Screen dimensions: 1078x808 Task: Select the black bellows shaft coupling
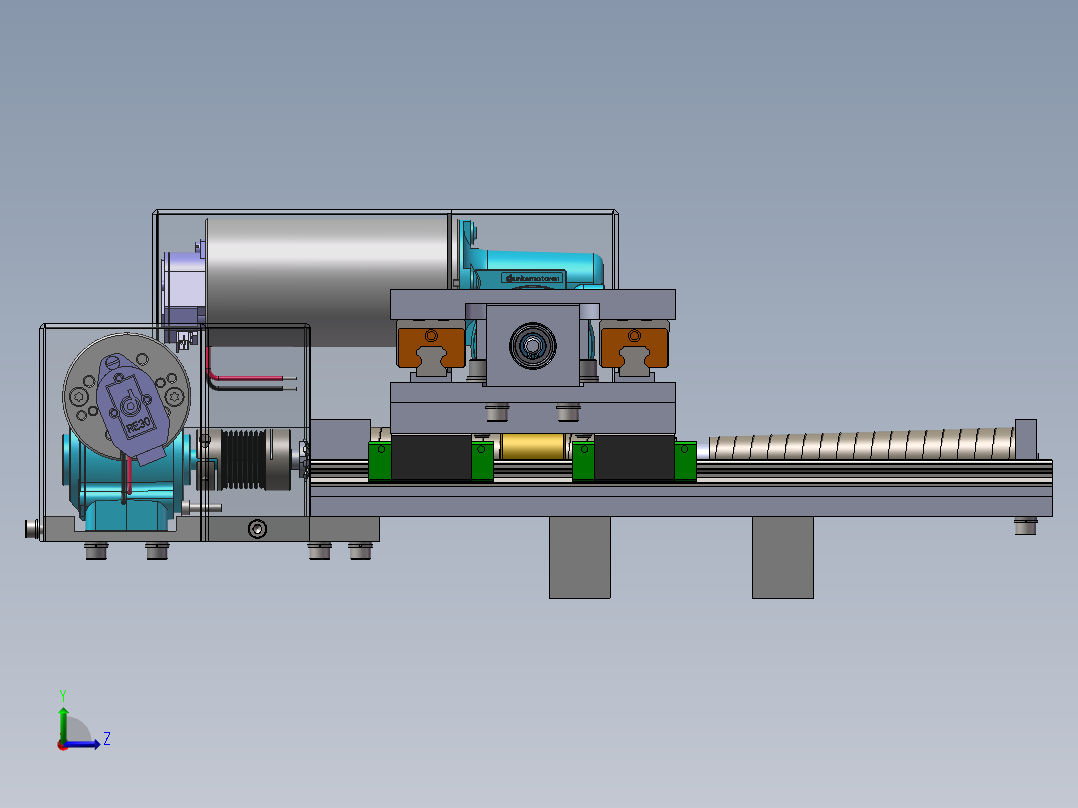pos(243,460)
